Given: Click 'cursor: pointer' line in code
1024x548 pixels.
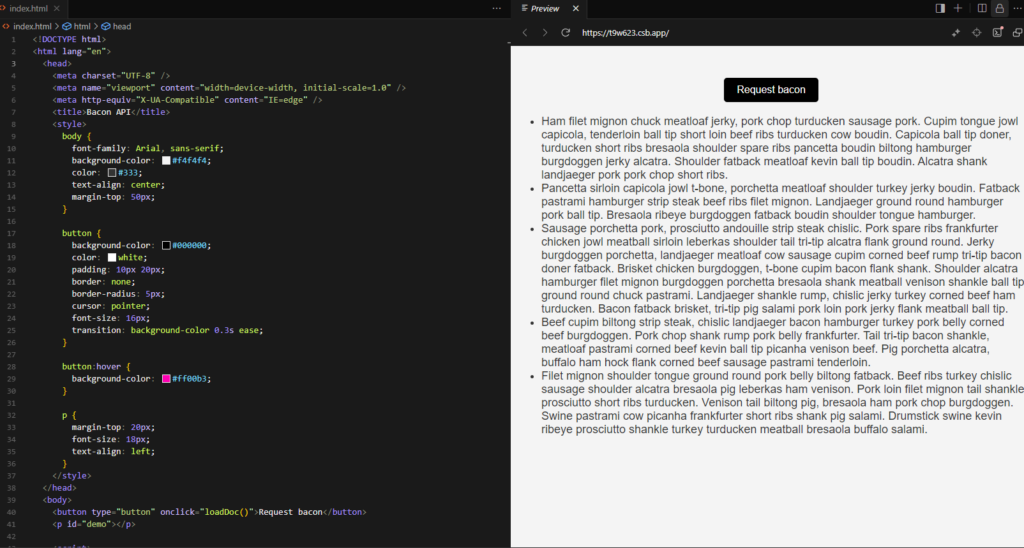Looking at the screenshot, I should coord(110,306).
